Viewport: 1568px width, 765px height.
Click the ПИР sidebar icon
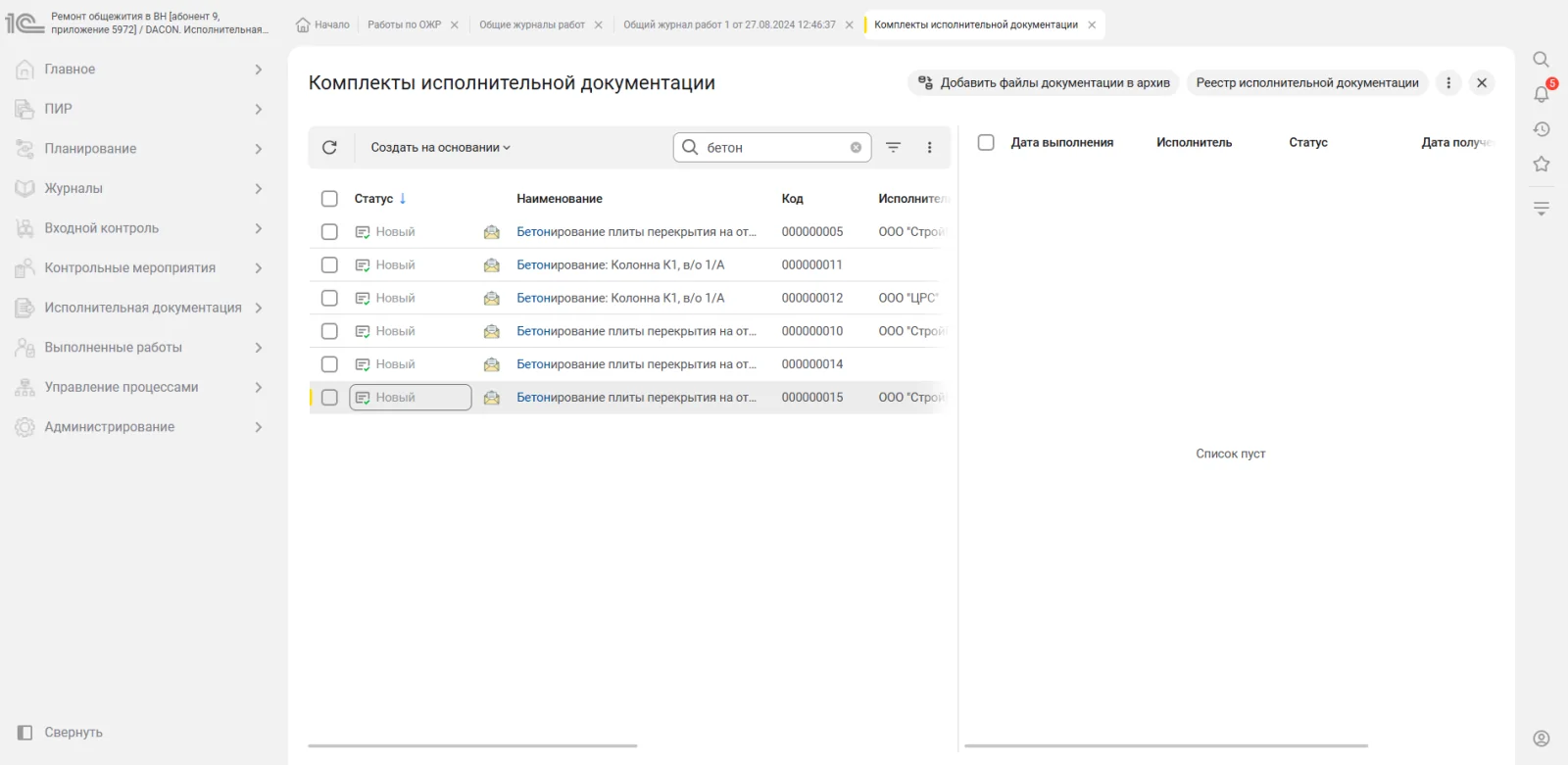pyautogui.click(x=25, y=109)
